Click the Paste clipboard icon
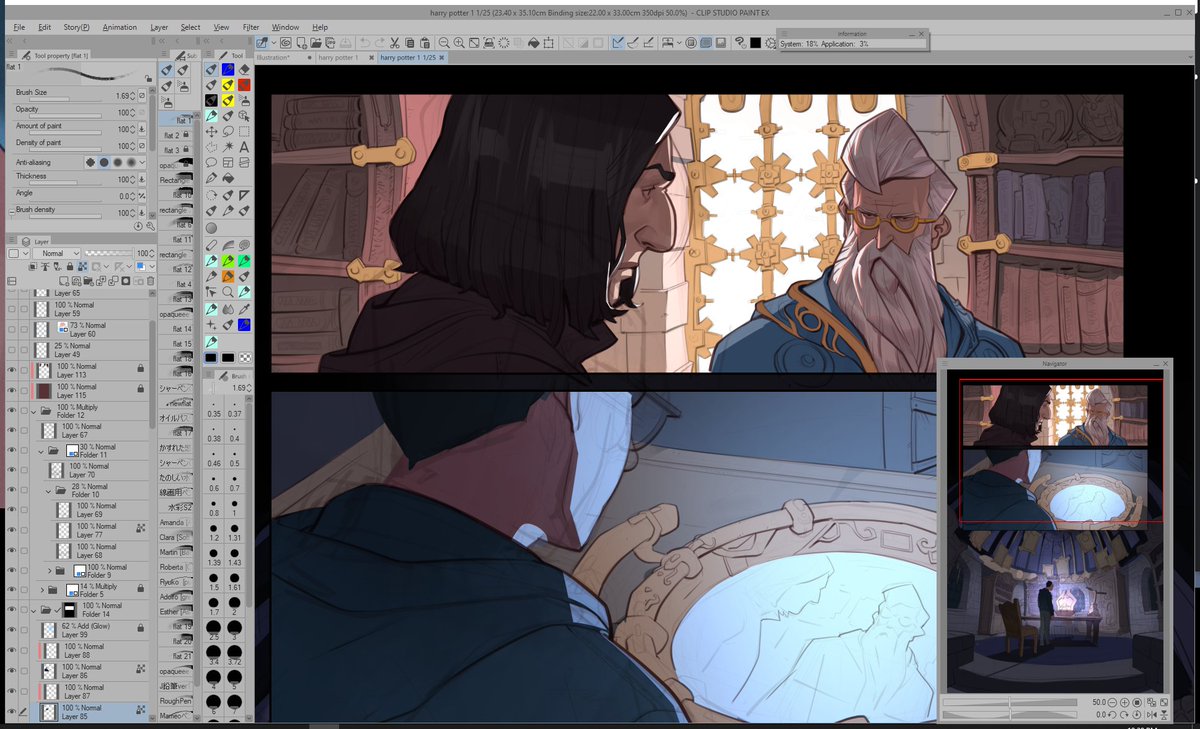Screen dimensions: 1200x729 tap(425, 43)
